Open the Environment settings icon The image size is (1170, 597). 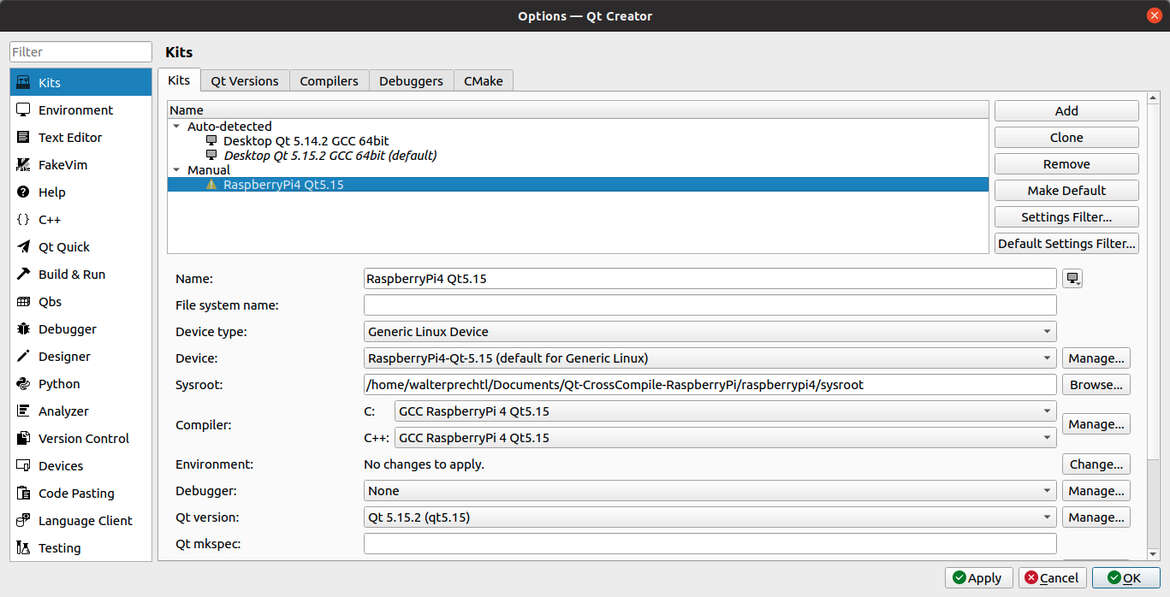[x=23, y=110]
